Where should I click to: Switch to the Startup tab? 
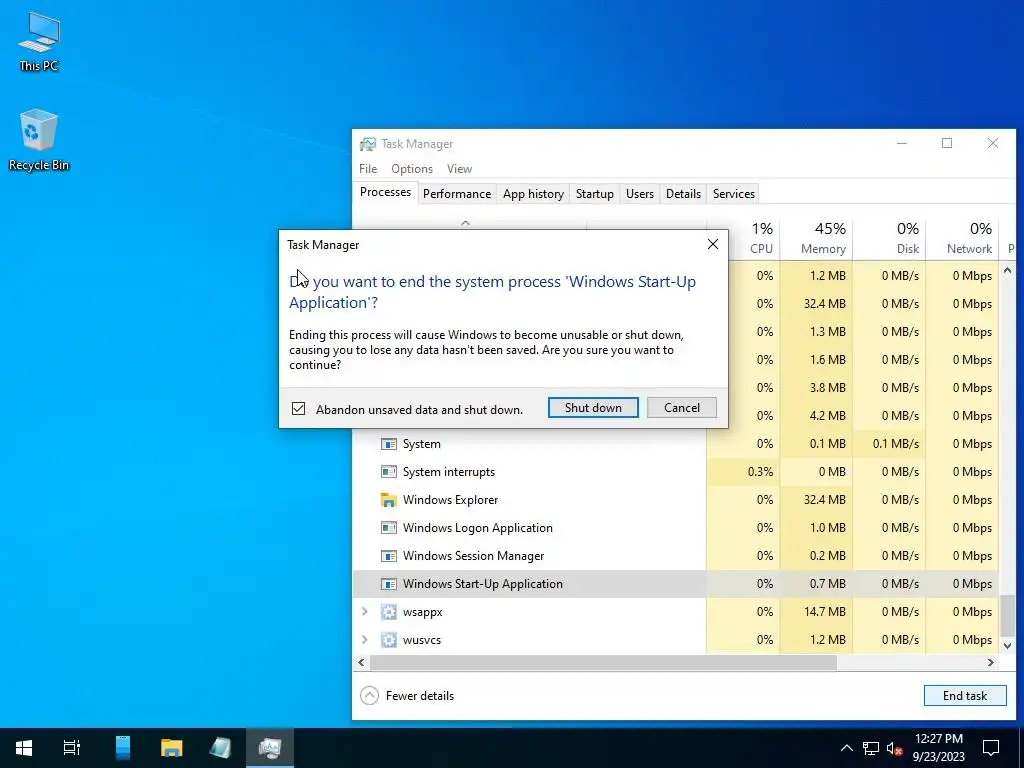[x=594, y=194]
